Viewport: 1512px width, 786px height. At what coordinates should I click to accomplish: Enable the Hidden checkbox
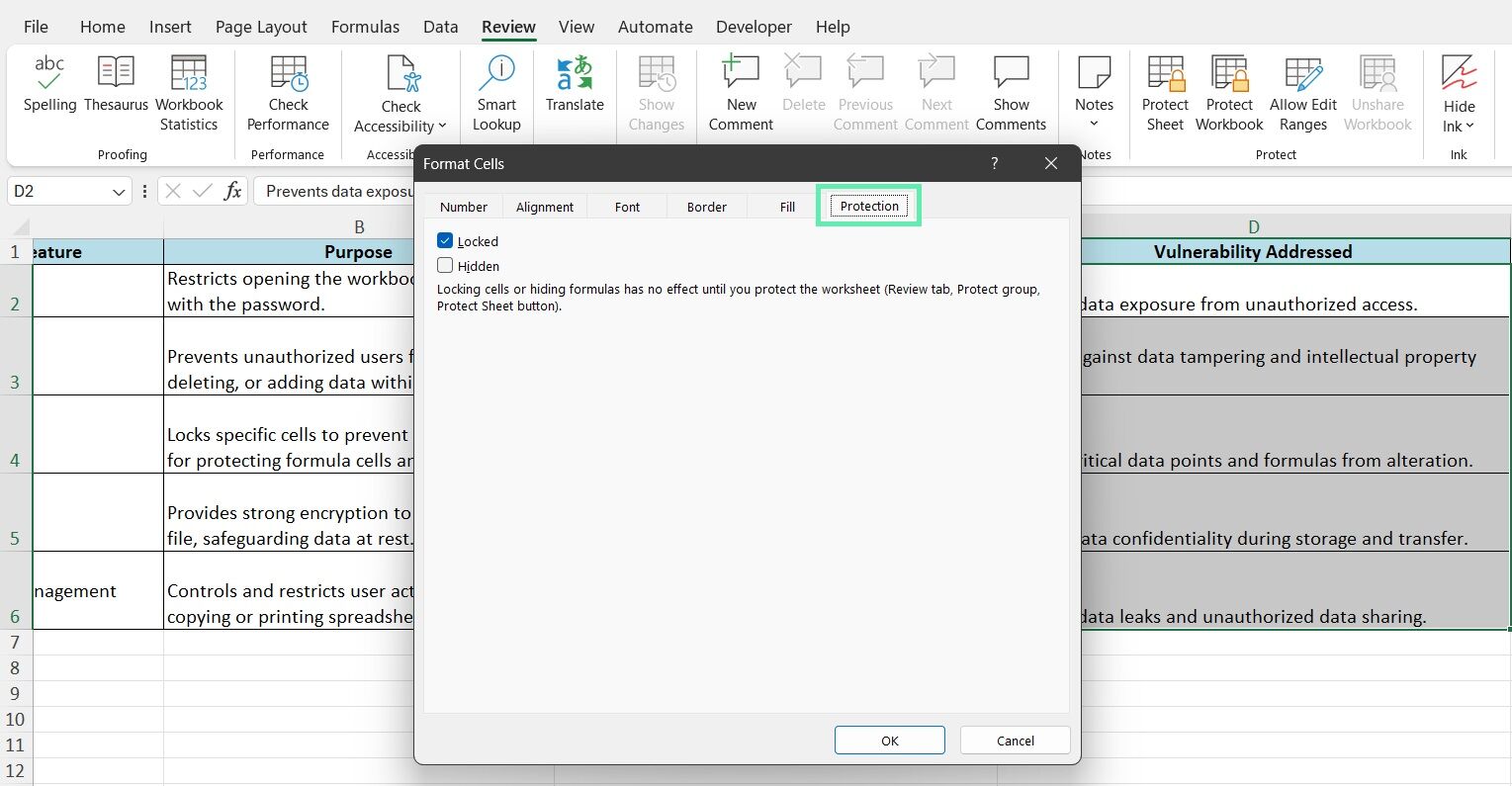pyautogui.click(x=445, y=265)
